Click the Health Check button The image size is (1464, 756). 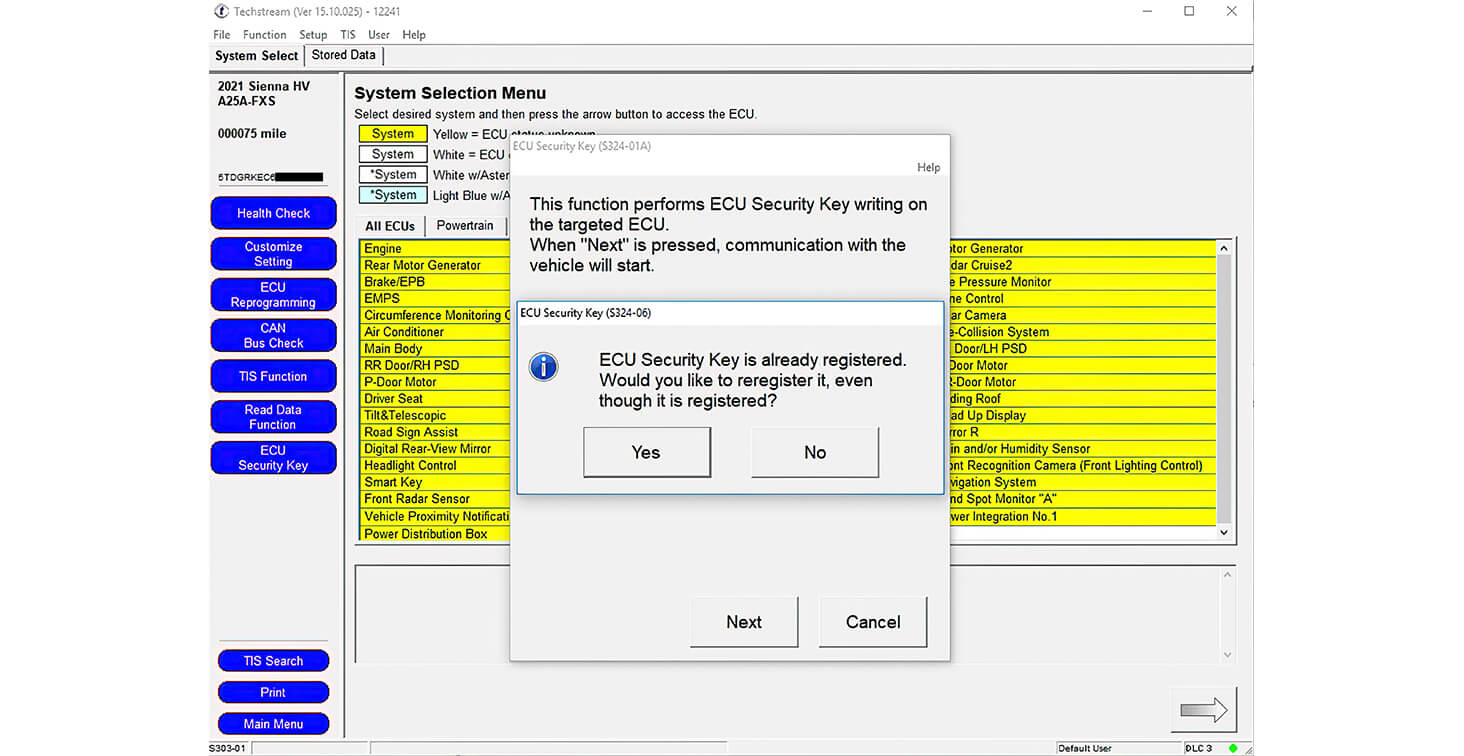[x=273, y=213]
